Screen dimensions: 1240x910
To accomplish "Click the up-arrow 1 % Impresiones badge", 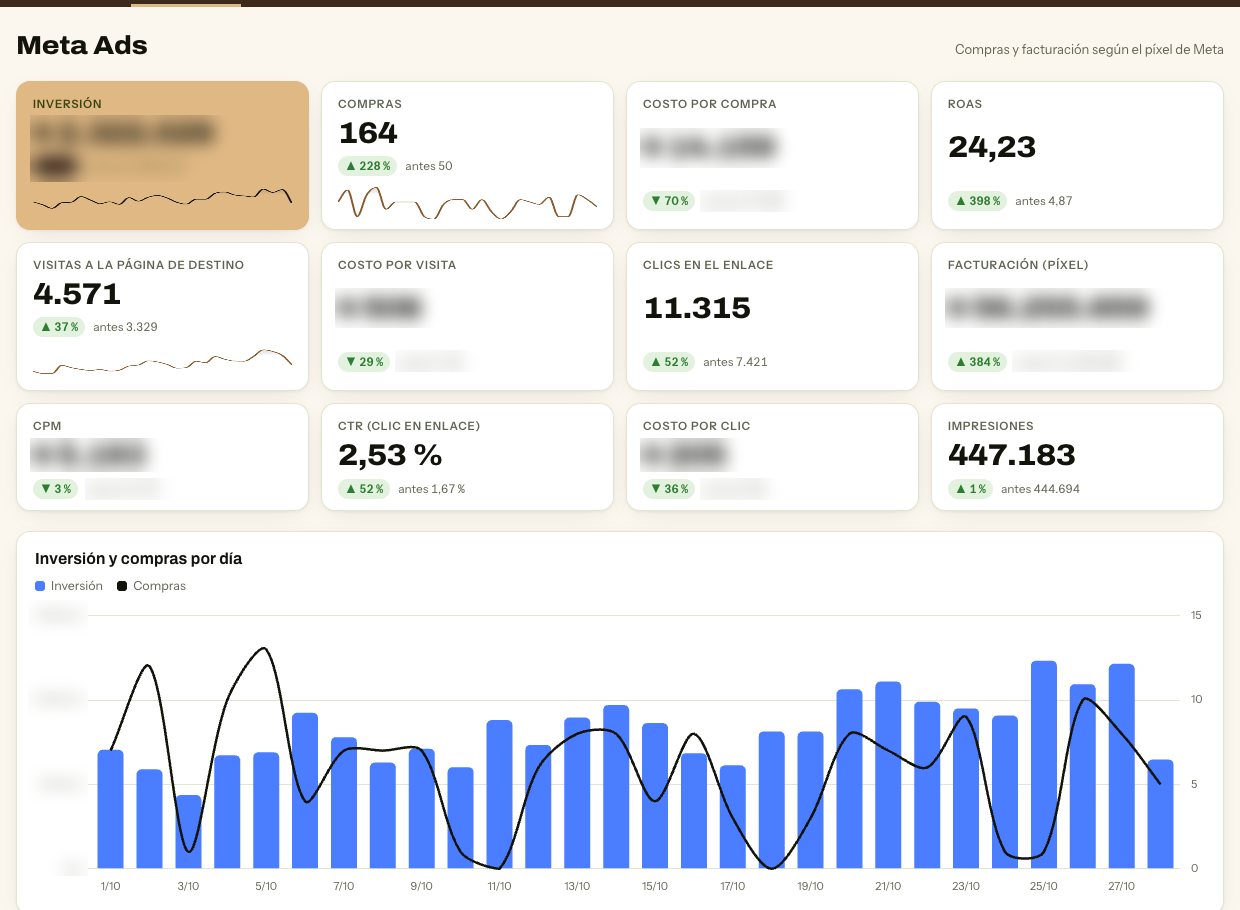I will tap(970, 489).
